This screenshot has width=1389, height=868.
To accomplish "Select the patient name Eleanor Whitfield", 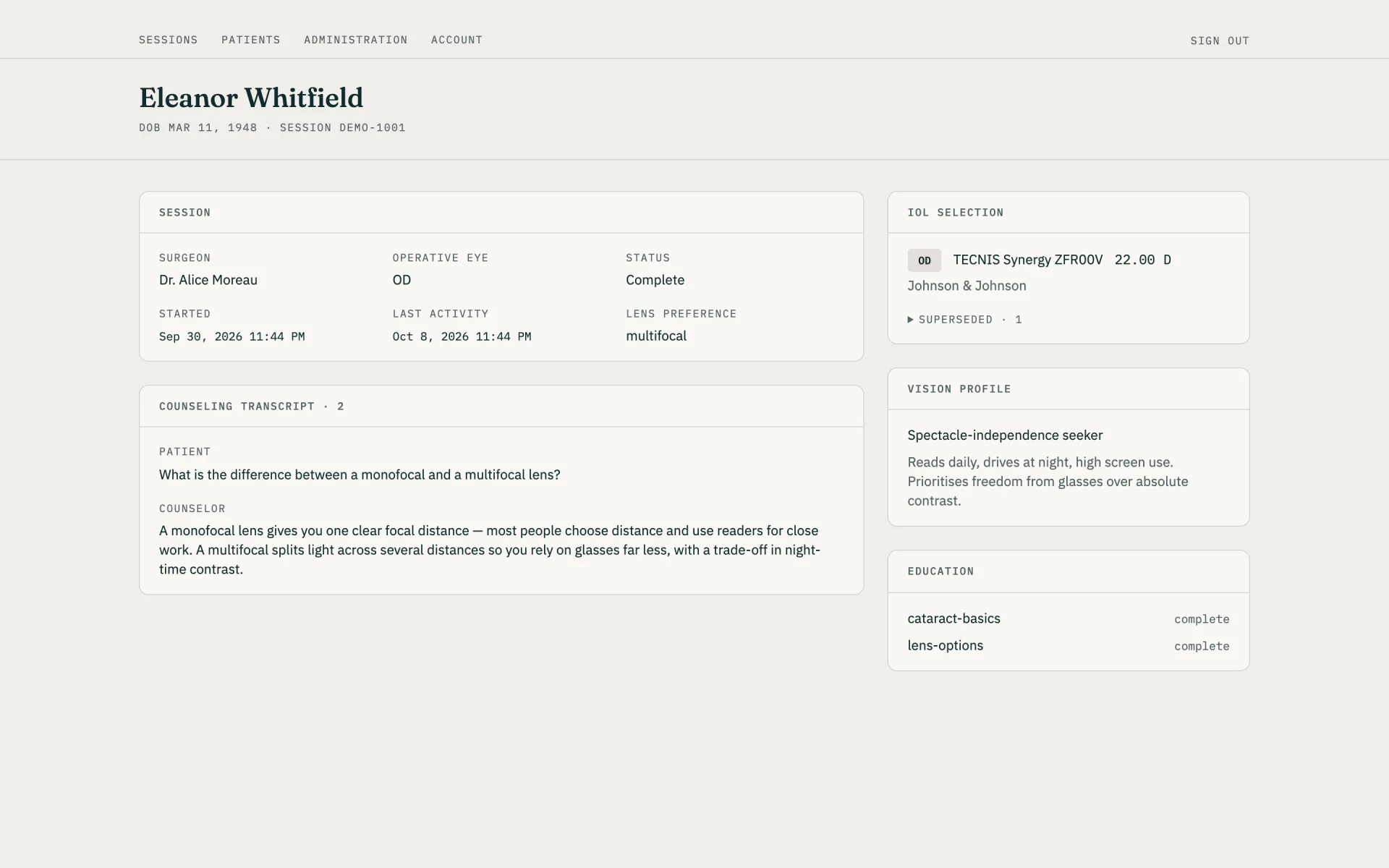I will coord(251,98).
